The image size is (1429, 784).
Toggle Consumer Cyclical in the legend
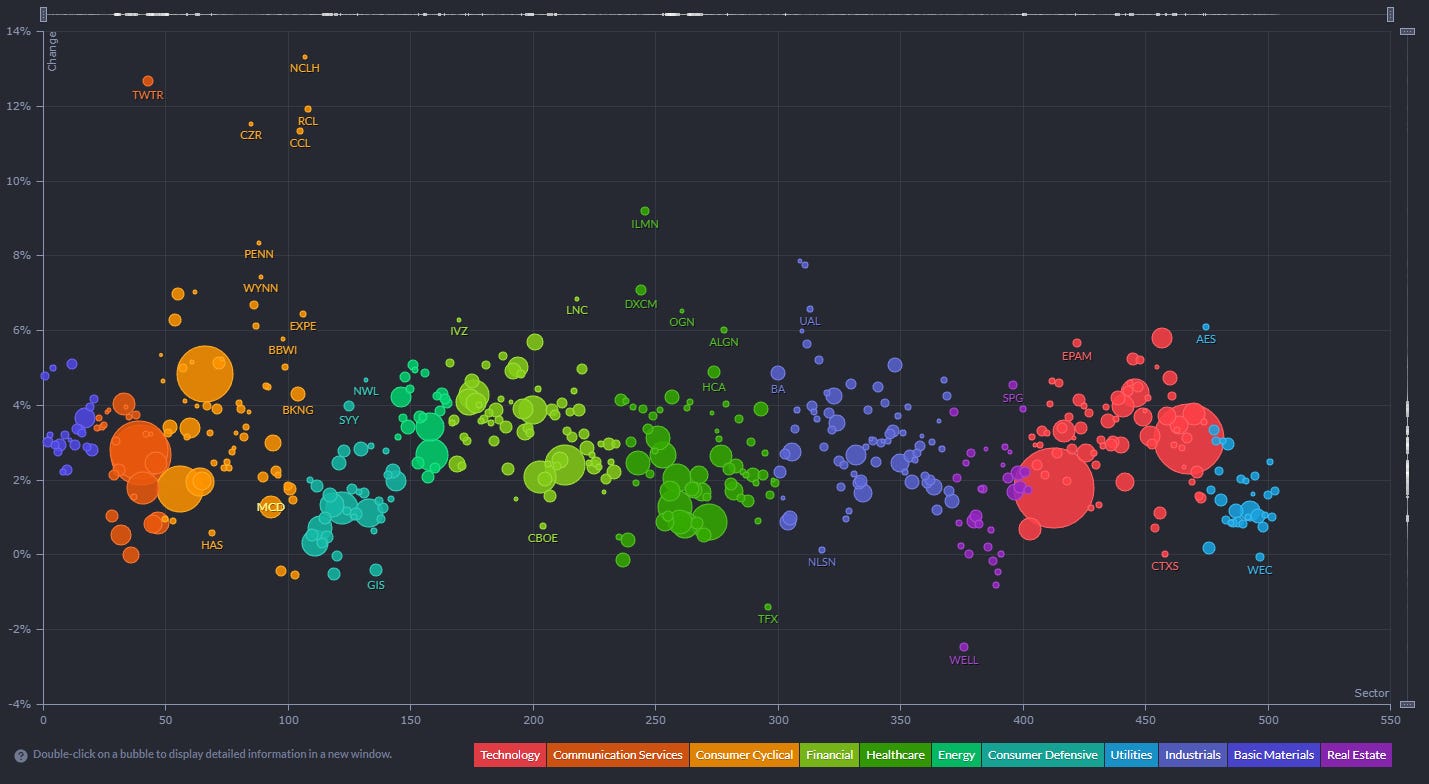click(x=744, y=755)
